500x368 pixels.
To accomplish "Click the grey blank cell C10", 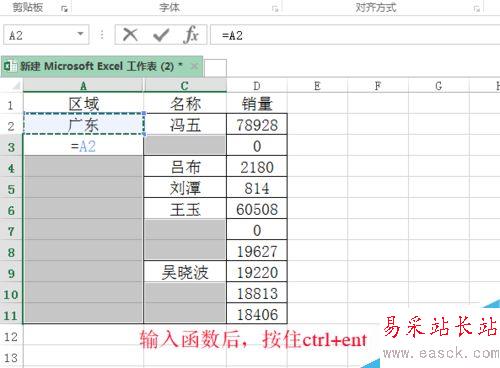I will coord(185,293).
